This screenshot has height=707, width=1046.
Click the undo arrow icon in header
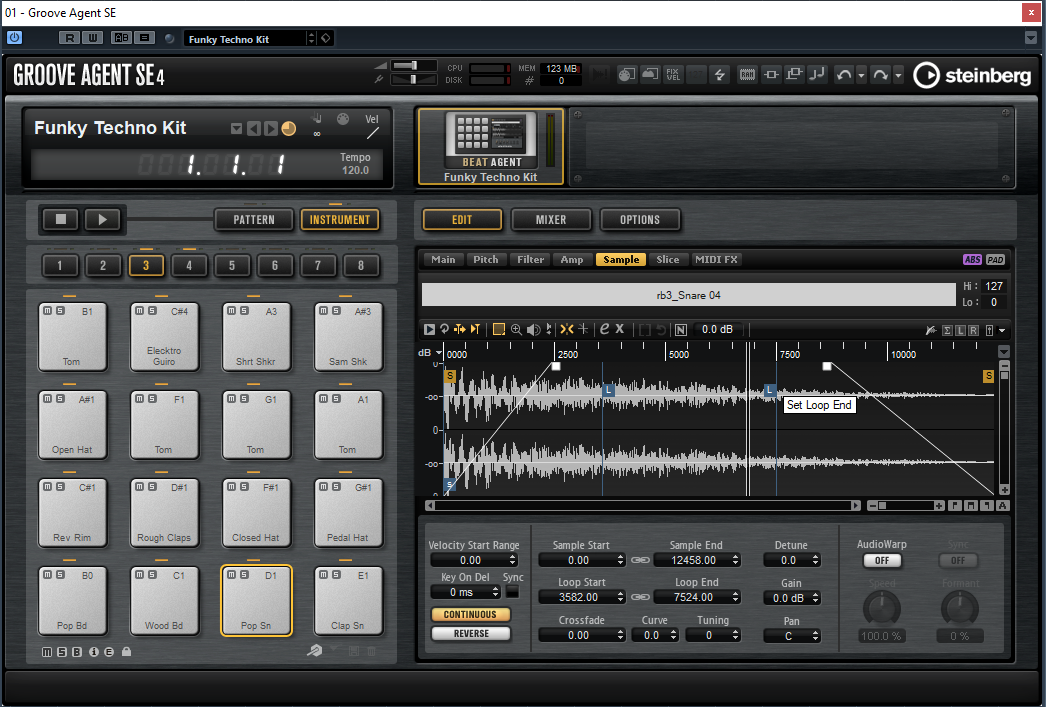(x=843, y=75)
